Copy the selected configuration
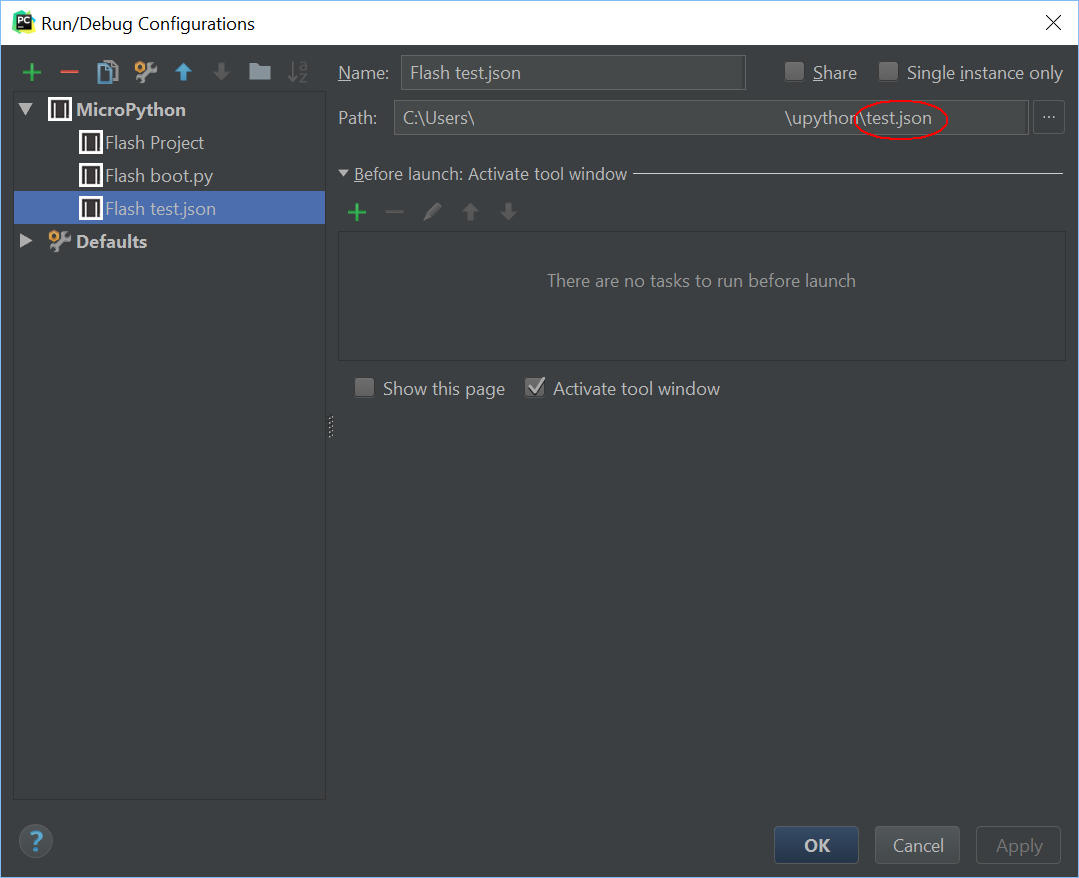 pos(107,72)
